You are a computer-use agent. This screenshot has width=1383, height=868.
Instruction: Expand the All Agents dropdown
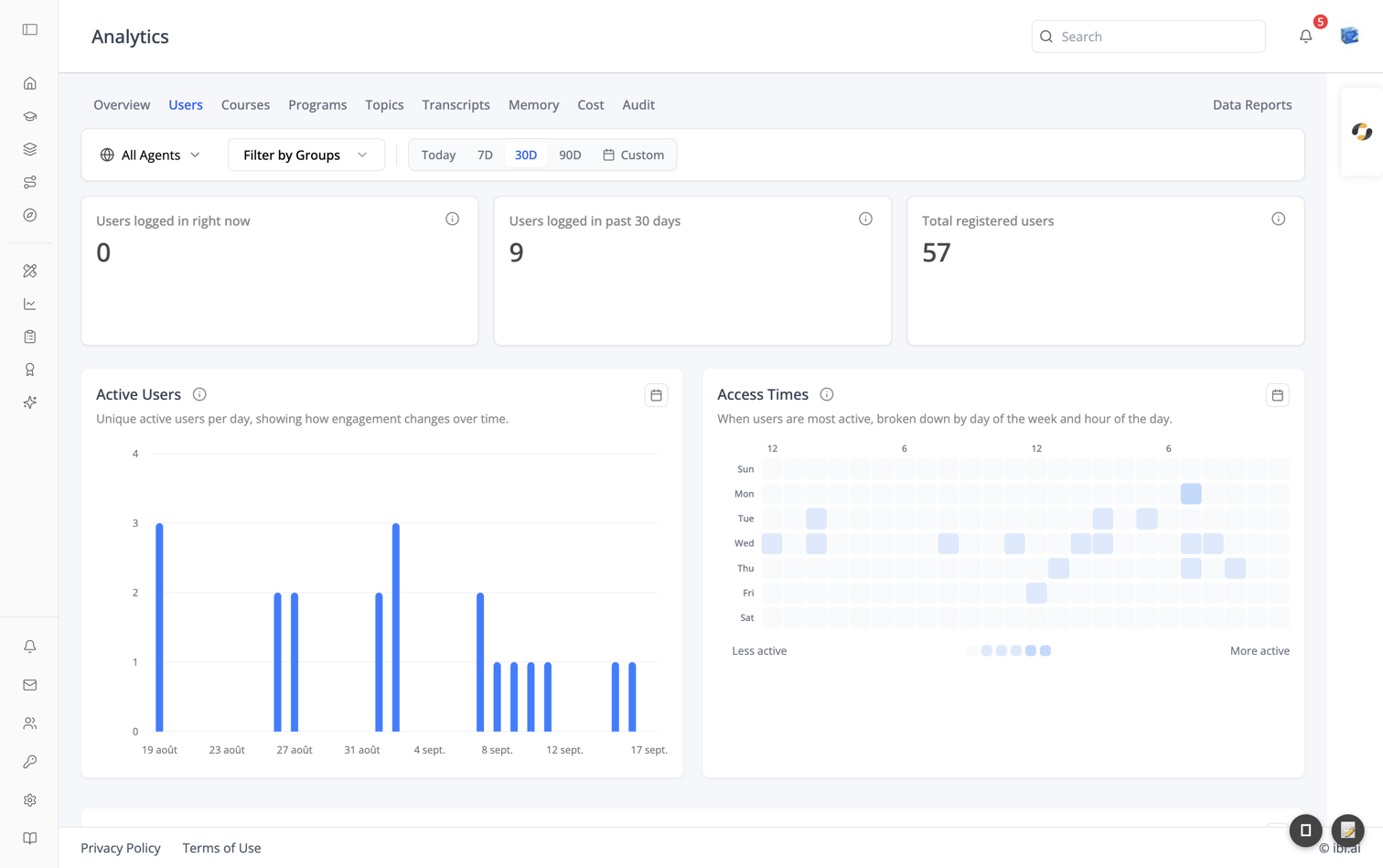150,155
